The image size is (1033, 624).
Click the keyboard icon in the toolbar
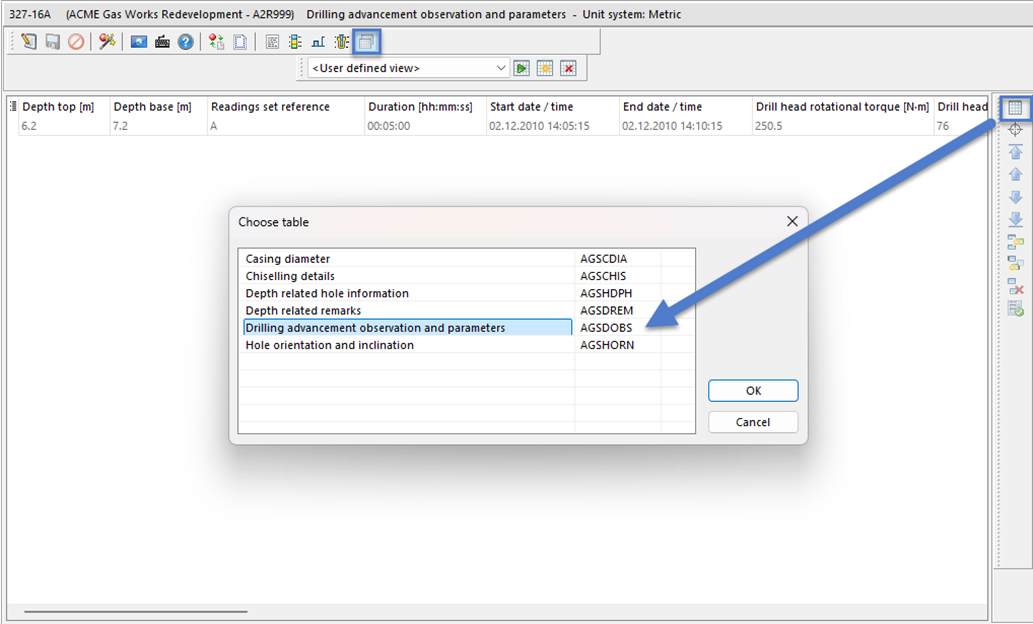point(162,42)
